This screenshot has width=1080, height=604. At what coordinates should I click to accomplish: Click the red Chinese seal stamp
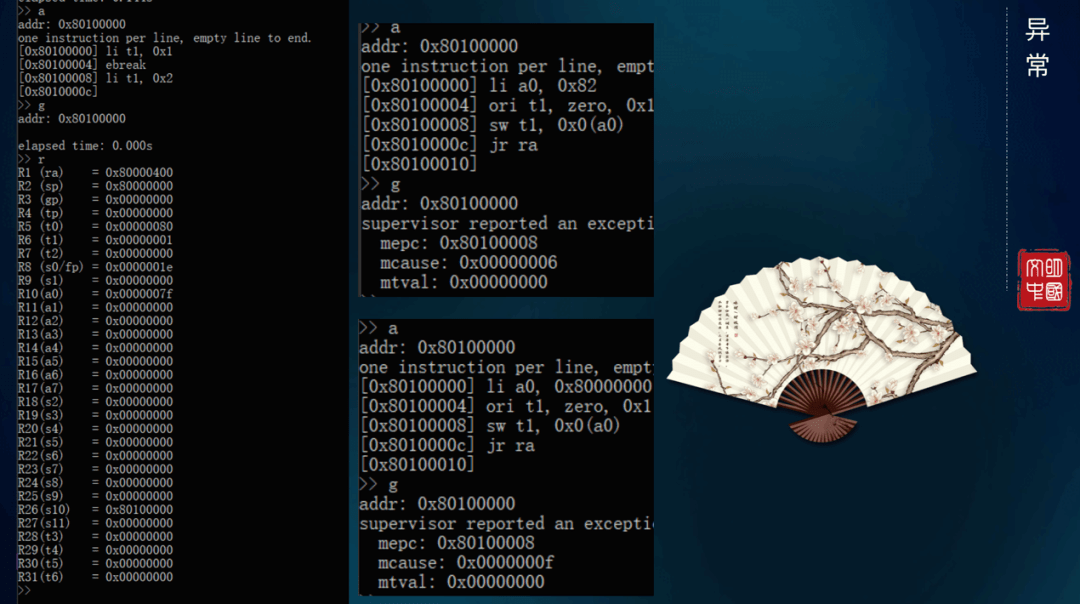1044,280
